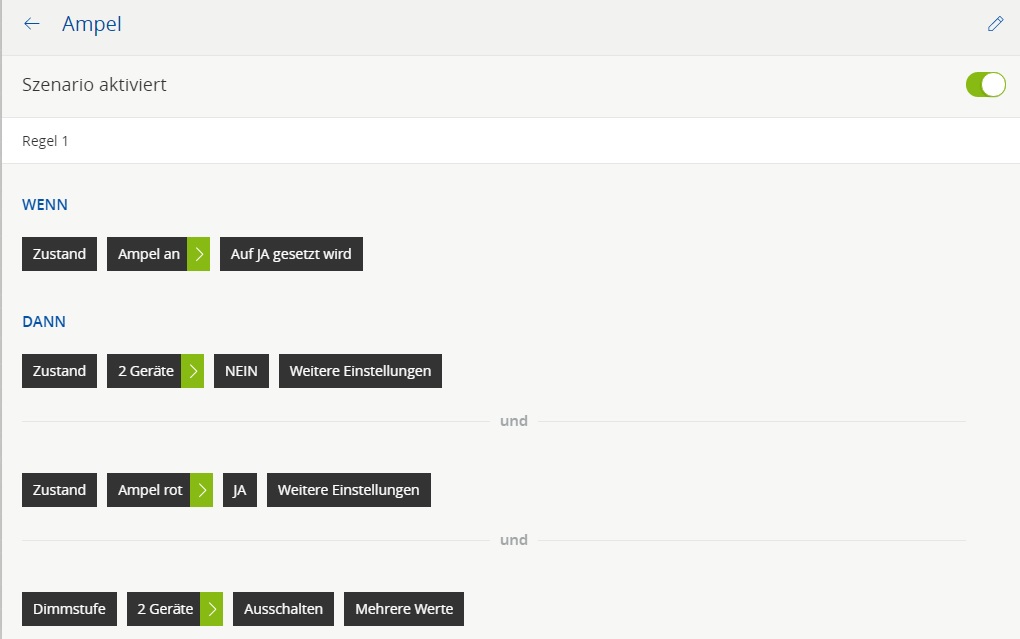
Task: Click the NEIN value button
Action: tap(241, 371)
